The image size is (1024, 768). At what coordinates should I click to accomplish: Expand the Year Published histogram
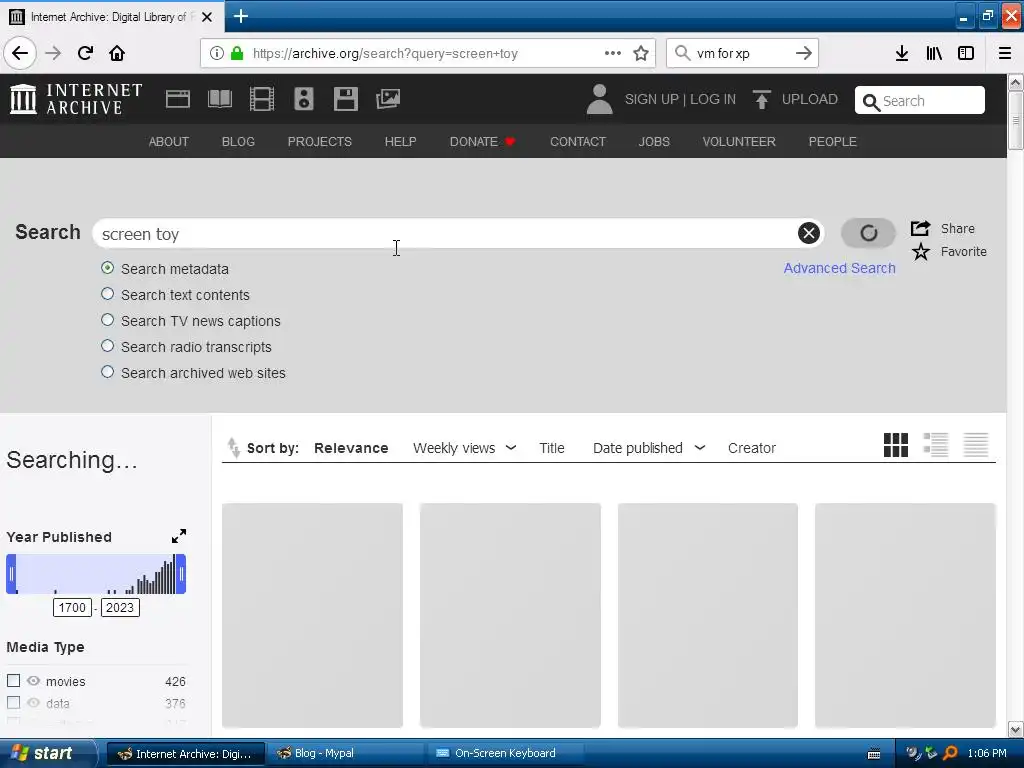click(179, 536)
